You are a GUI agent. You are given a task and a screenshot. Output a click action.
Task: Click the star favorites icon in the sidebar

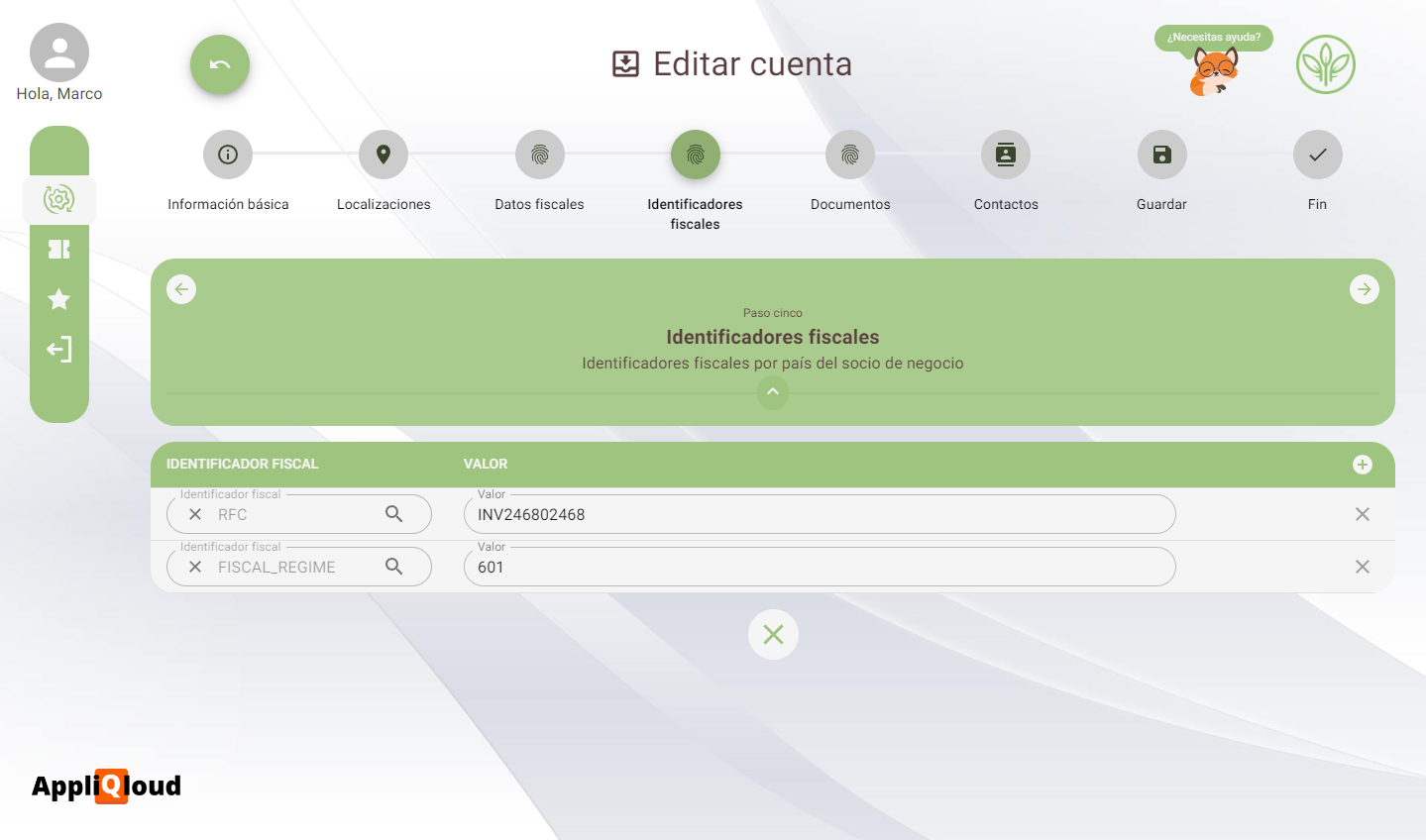pos(59,299)
